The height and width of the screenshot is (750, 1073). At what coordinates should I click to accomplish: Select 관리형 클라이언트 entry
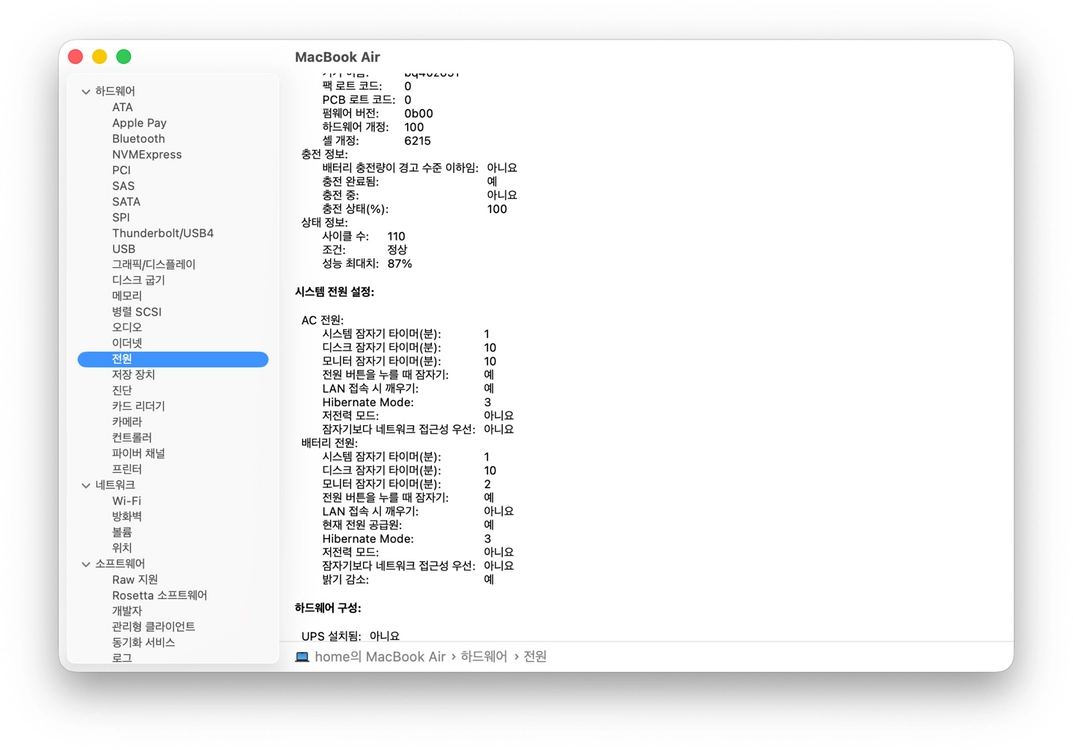[x=153, y=628]
